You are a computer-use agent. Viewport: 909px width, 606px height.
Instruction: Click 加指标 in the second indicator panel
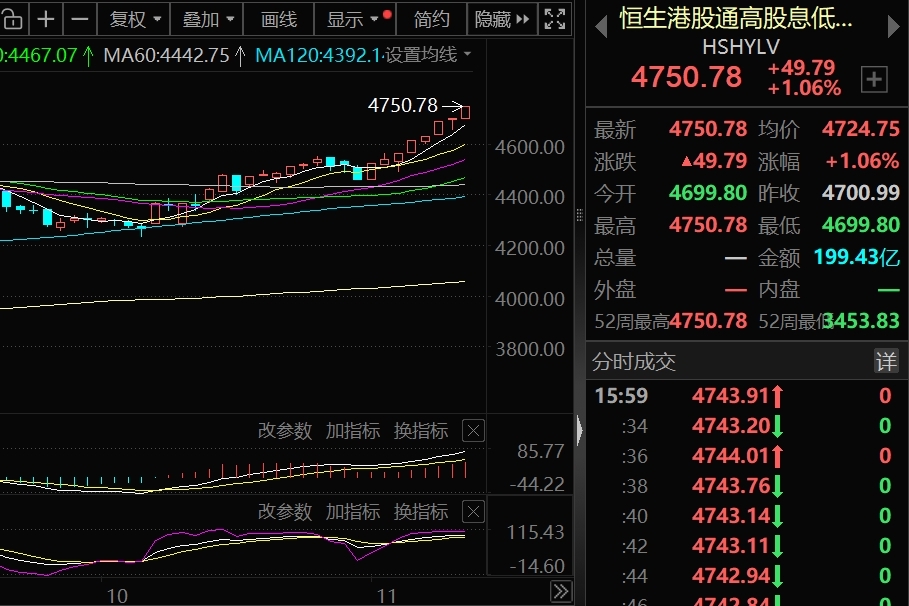tap(352, 512)
